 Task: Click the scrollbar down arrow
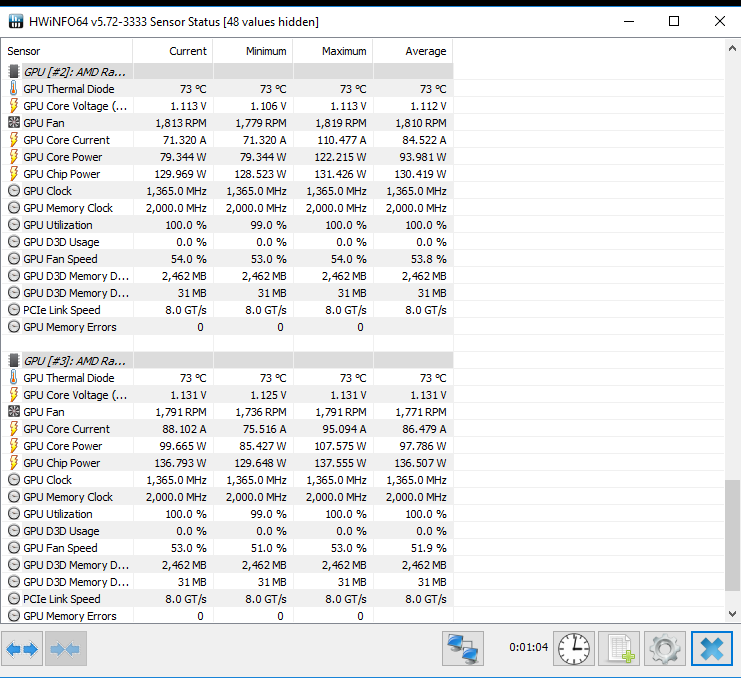[x=732, y=614]
